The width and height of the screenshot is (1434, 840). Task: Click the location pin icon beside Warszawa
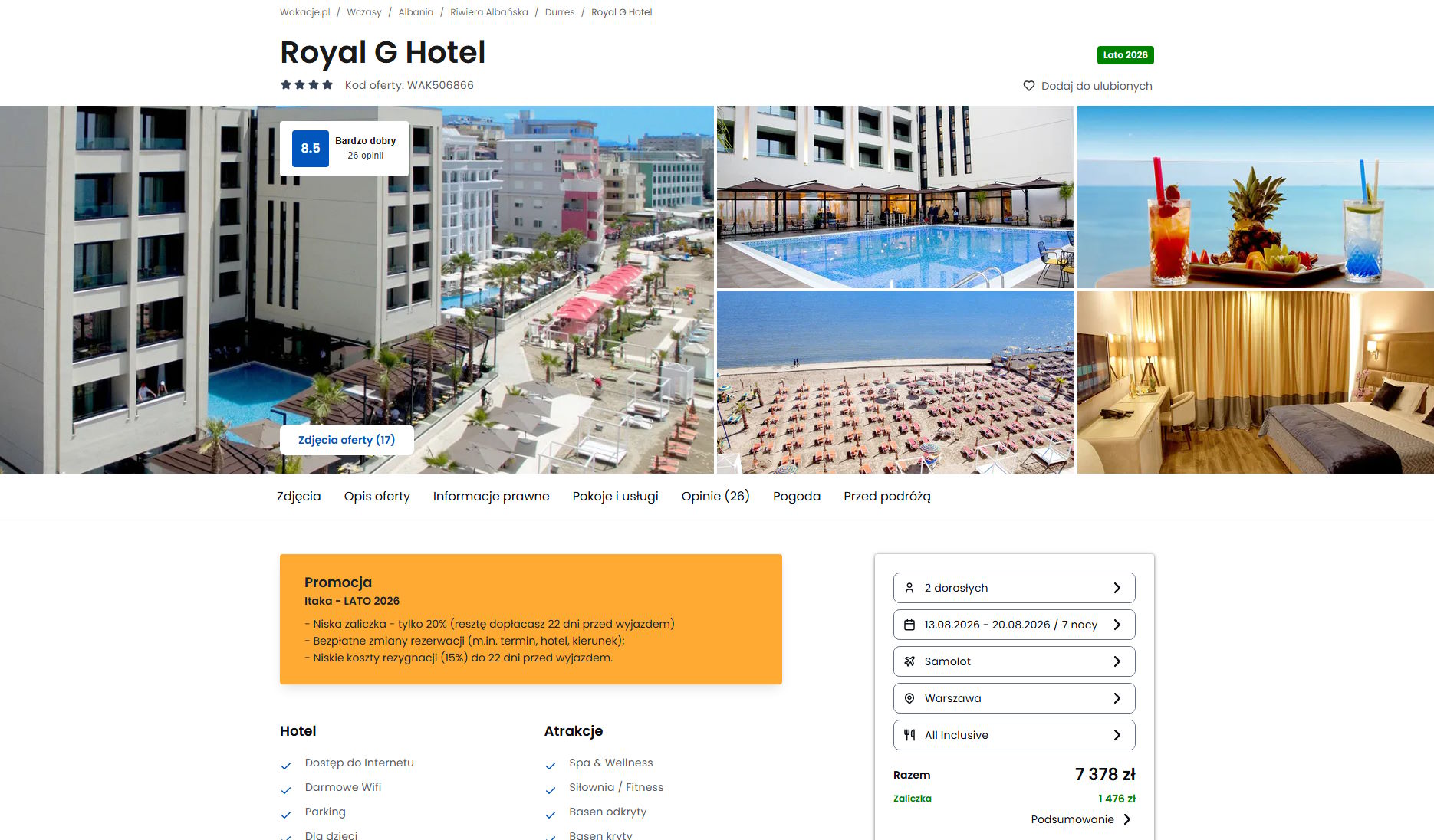tap(909, 698)
